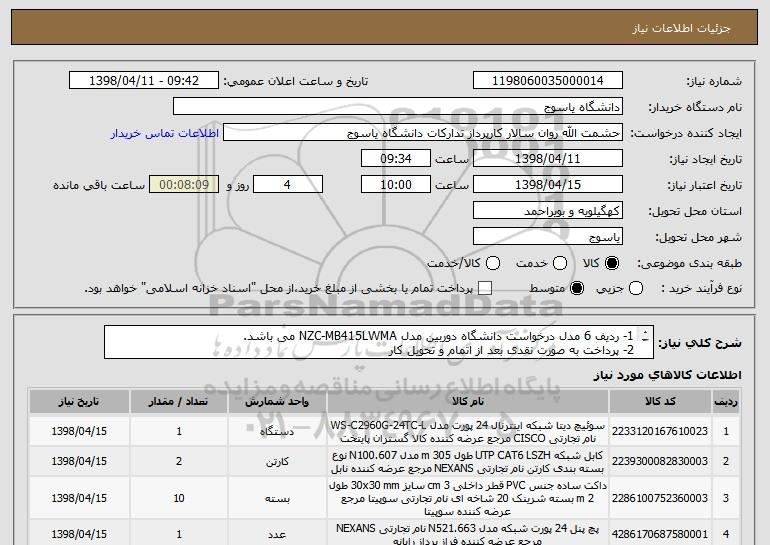Click the remaining time countdown 00:08:09
770x545 pixels.
pyautogui.click(x=184, y=185)
